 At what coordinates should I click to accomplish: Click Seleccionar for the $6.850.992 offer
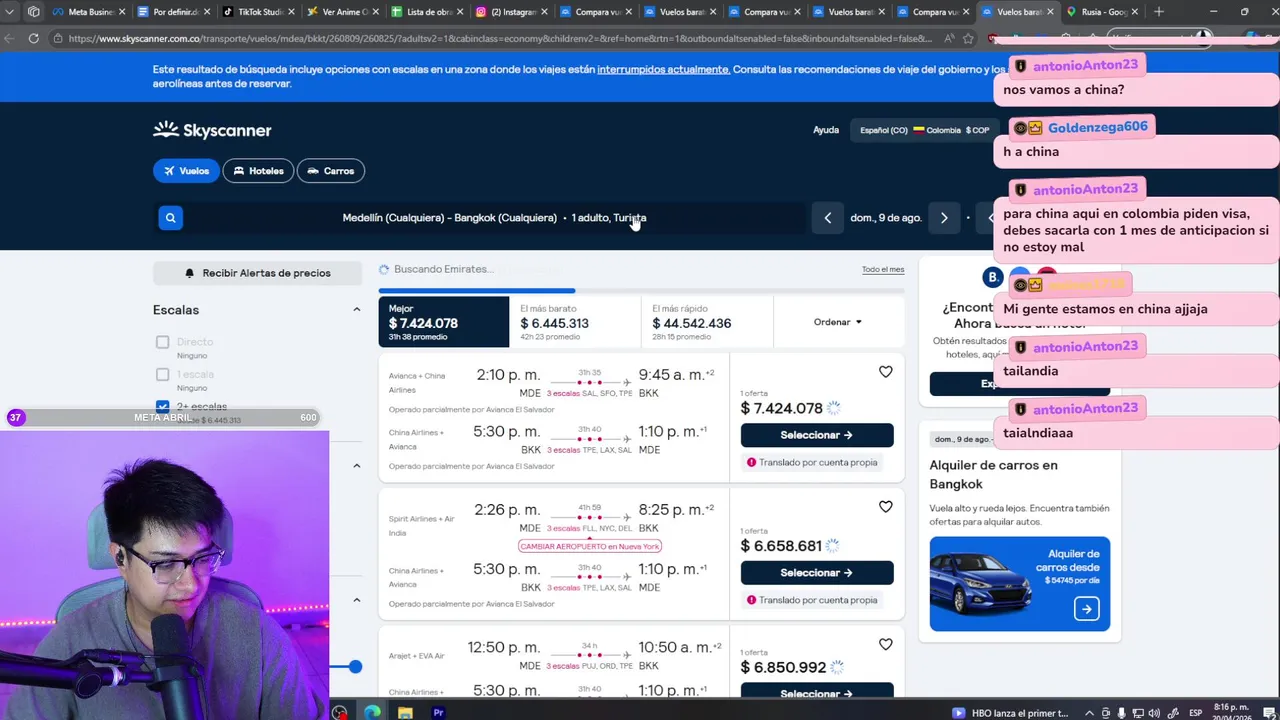pyautogui.click(x=817, y=692)
